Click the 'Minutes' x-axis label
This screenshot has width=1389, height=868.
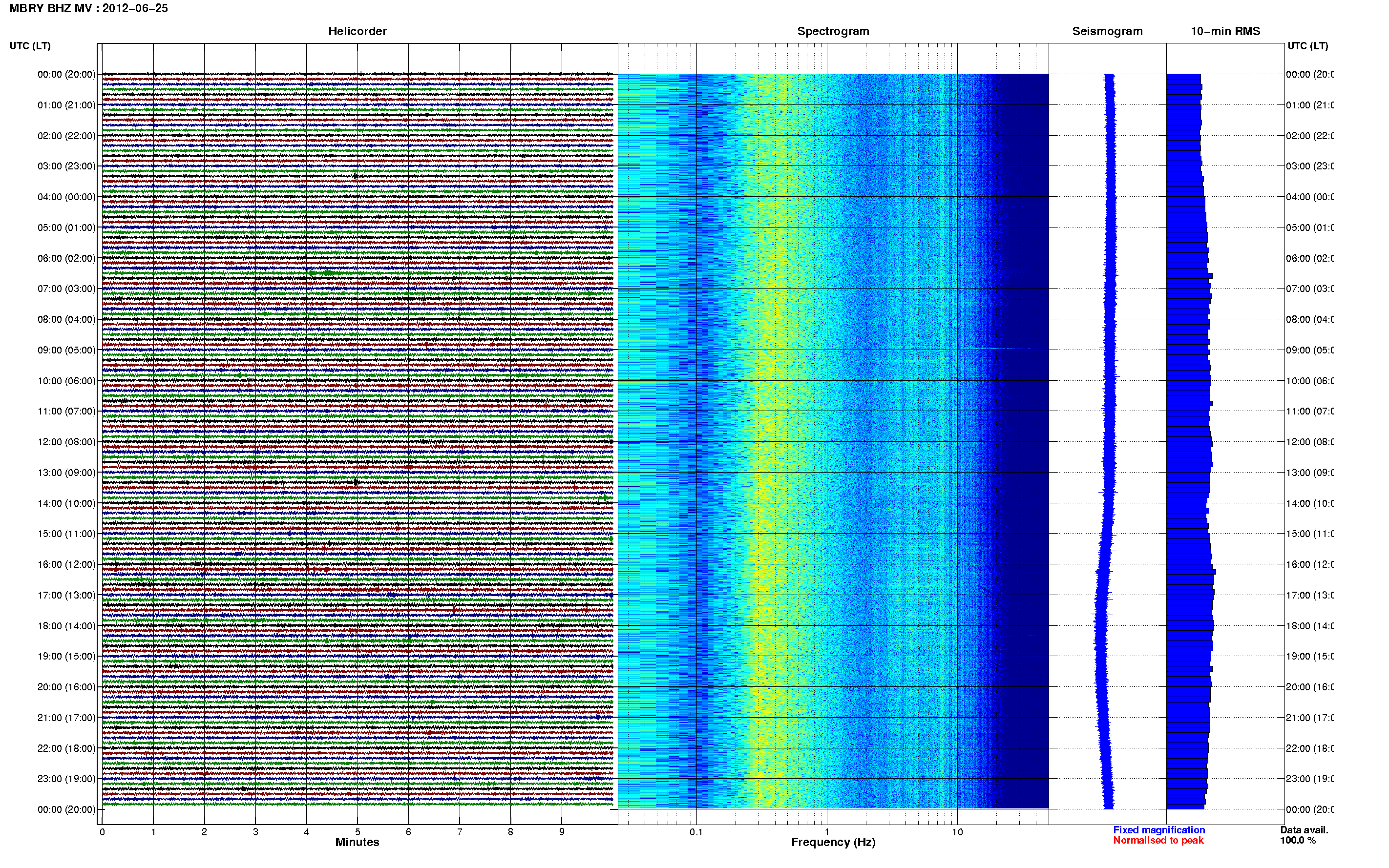pyautogui.click(x=357, y=842)
